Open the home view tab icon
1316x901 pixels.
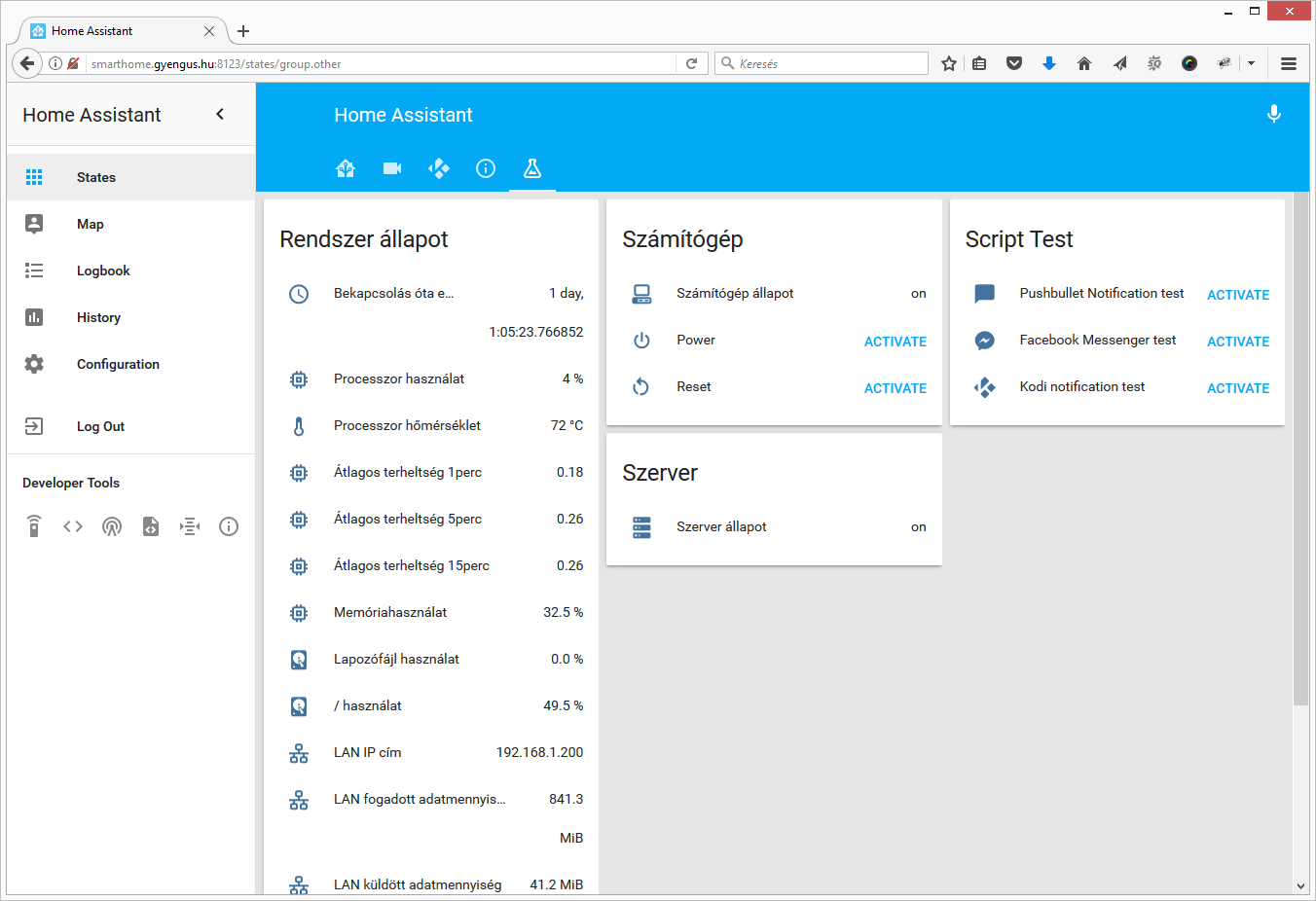[346, 168]
